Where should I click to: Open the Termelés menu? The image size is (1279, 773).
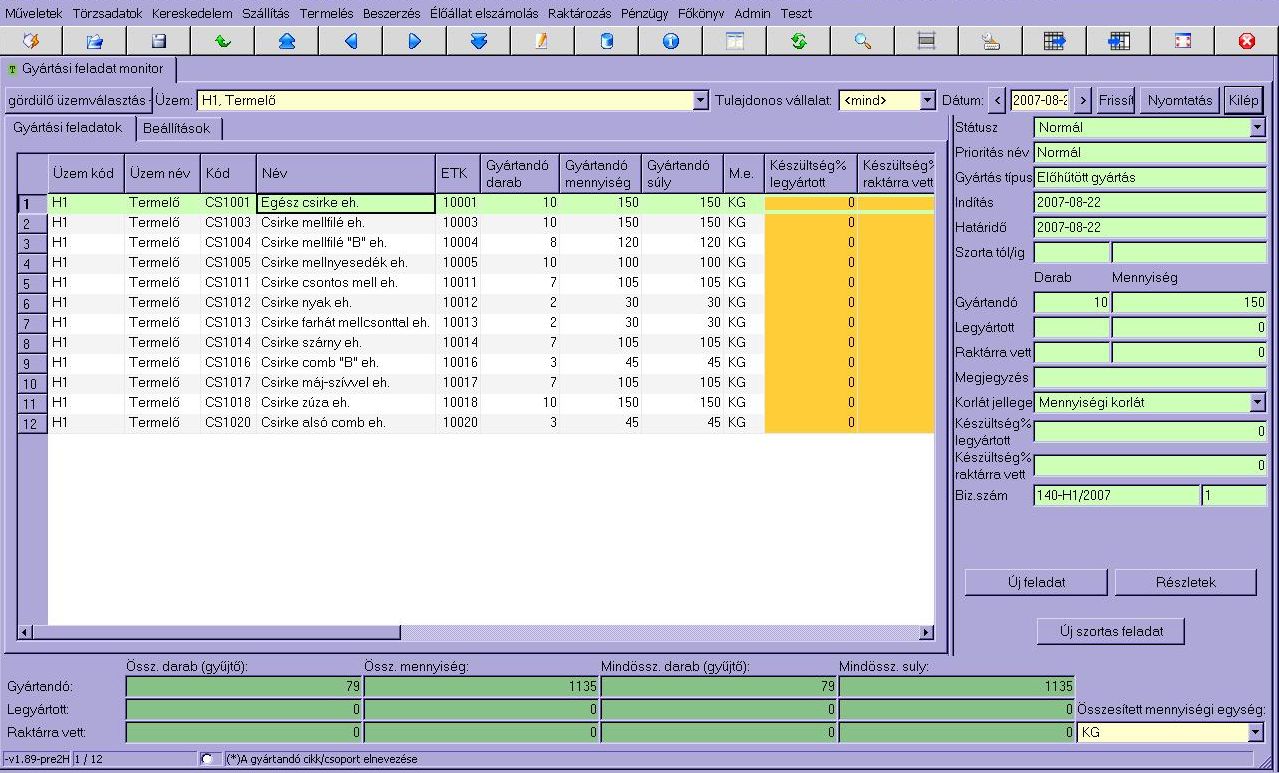(x=326, y=14)
